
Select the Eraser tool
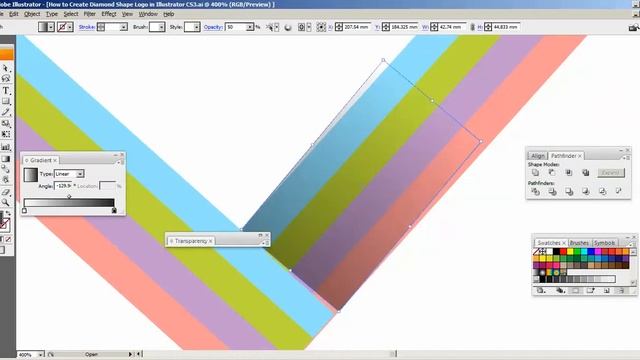pos(5,192)
